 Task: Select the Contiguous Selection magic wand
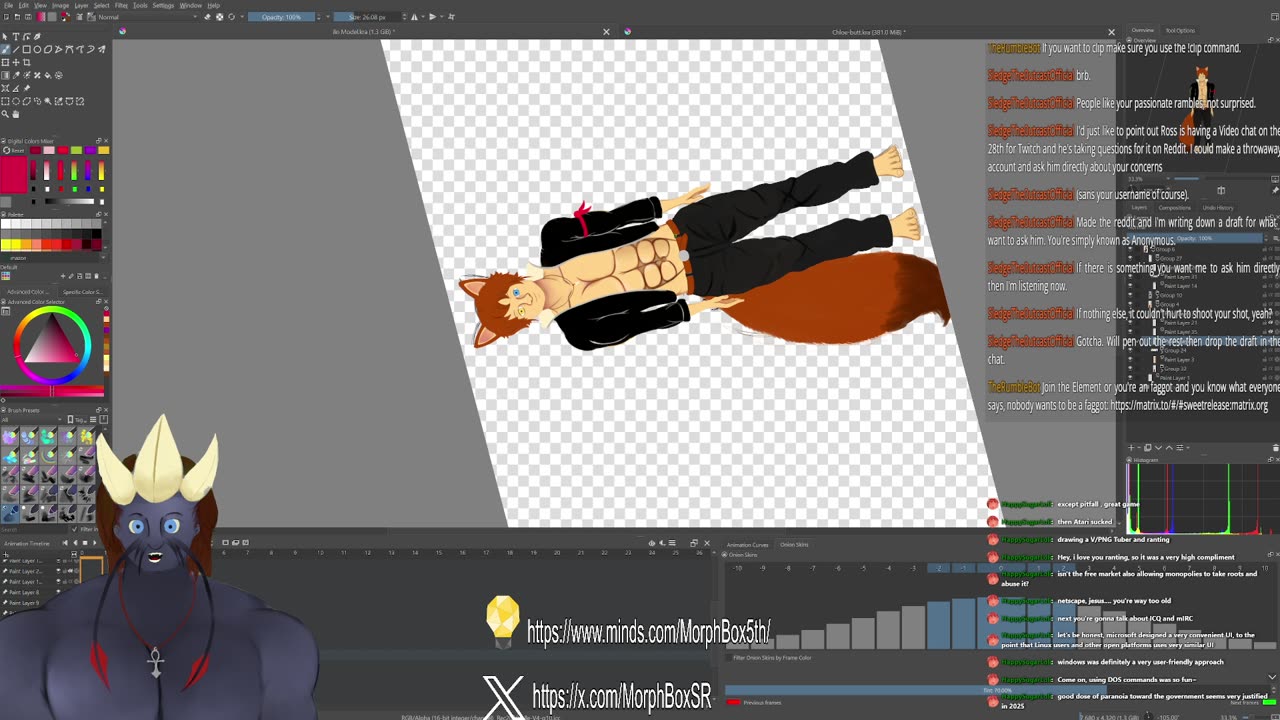[48, 101]
